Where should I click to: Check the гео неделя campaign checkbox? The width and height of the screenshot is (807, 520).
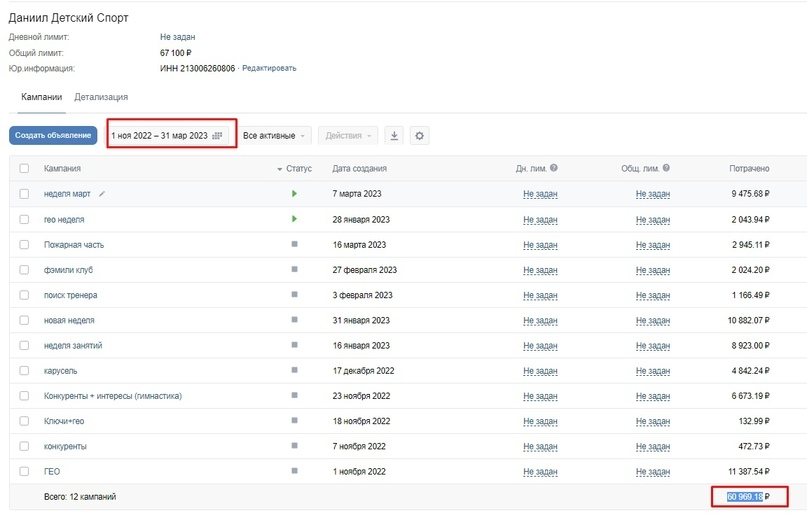(x=24, y=219)
